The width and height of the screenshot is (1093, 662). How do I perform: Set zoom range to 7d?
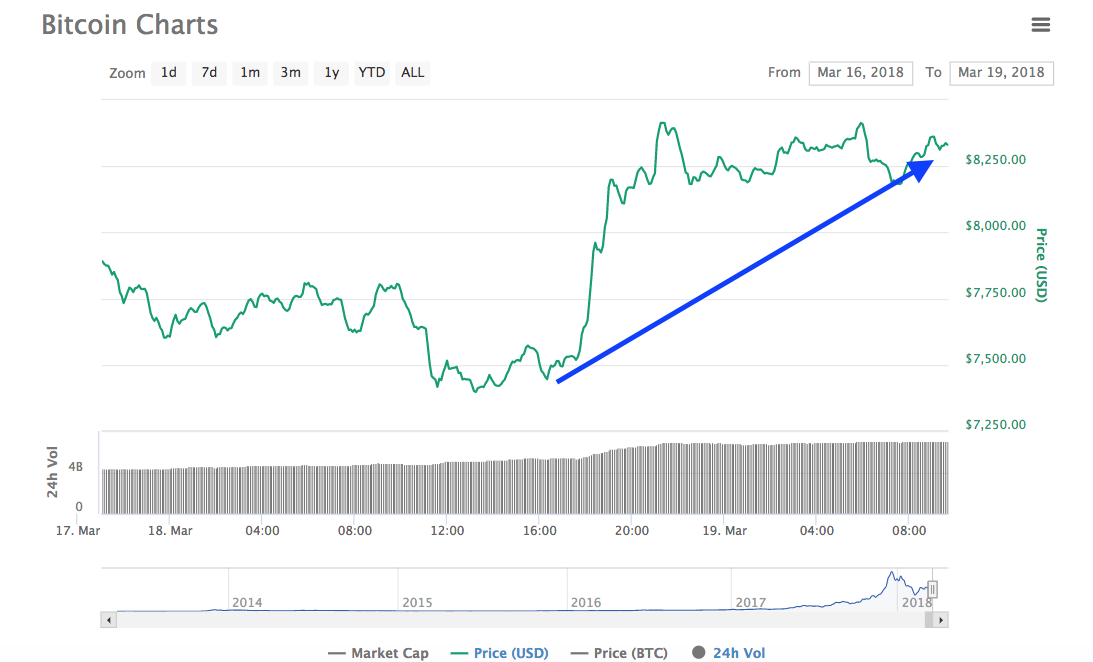(209, 72)
